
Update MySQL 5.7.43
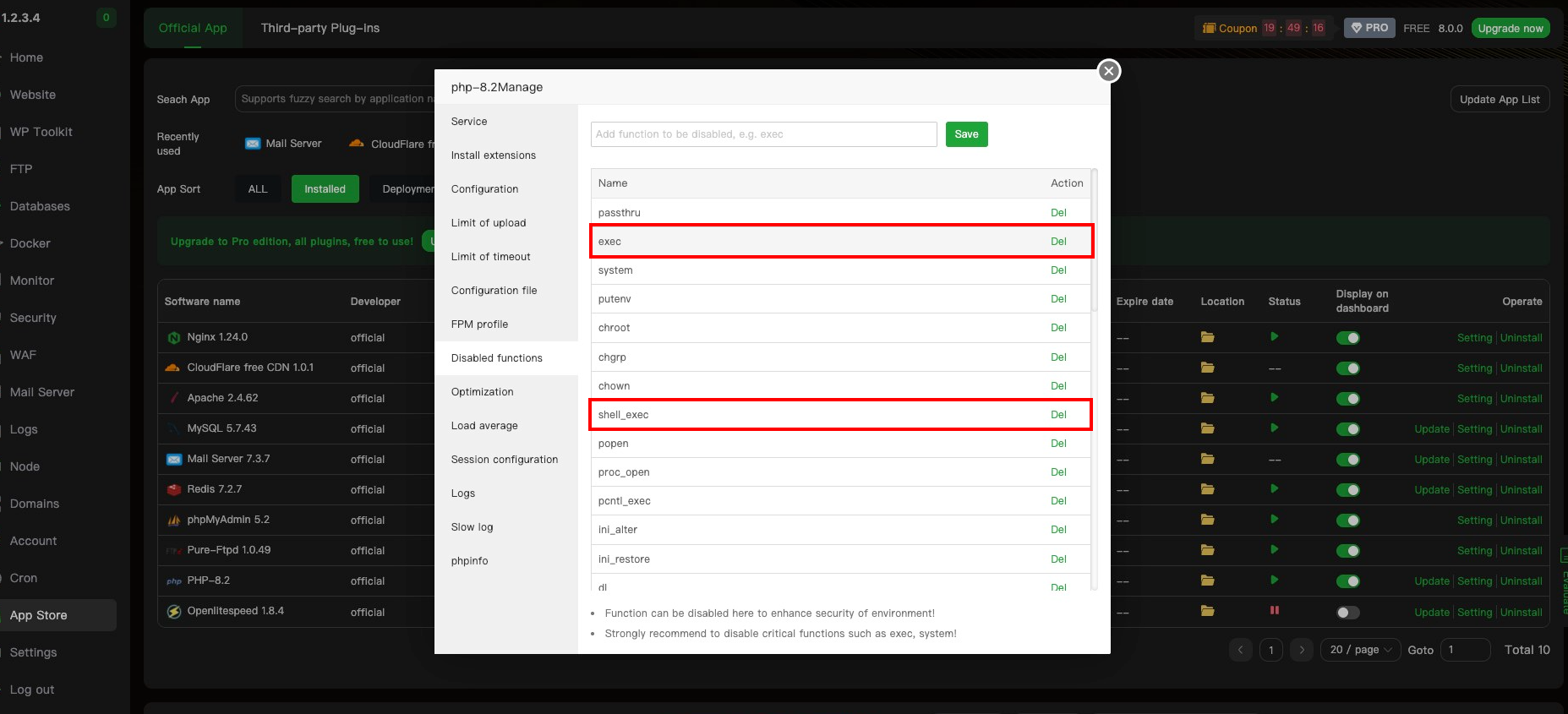click(1432, 429)
